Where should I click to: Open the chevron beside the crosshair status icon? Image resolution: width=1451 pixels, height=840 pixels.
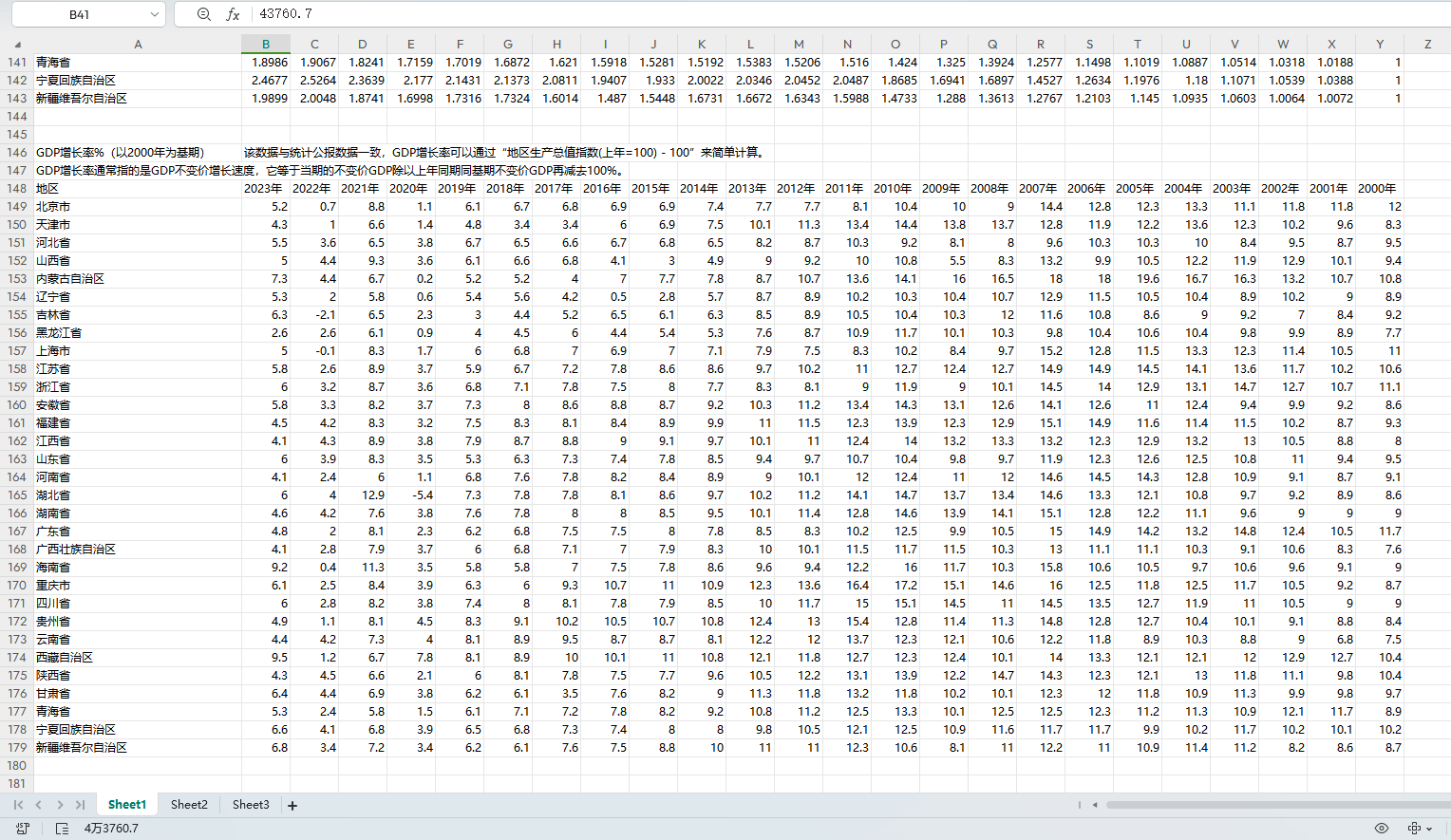point(1429,829)
